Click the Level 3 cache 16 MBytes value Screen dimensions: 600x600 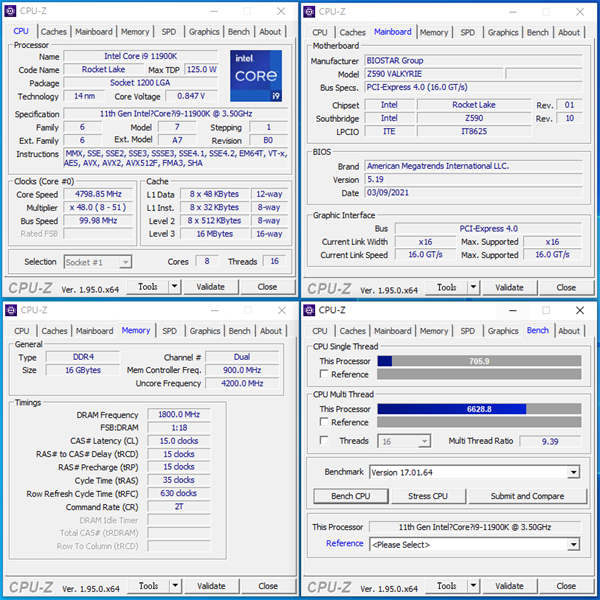click(x=215, y=233)
